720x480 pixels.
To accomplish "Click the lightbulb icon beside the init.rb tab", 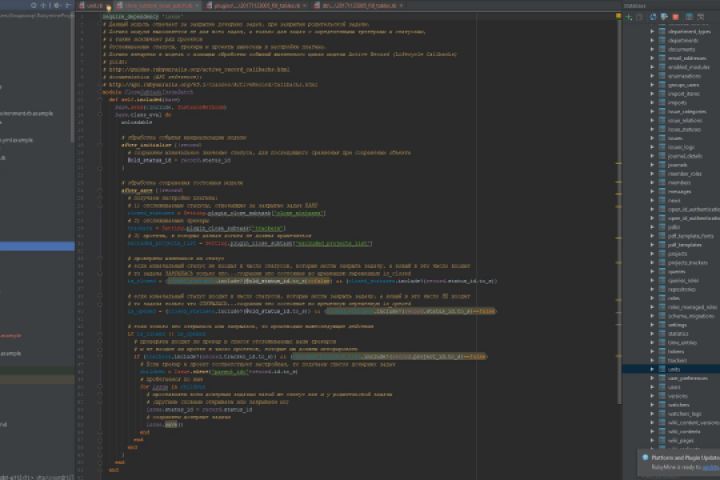I will pyautogui.click(x=109, y=7).
